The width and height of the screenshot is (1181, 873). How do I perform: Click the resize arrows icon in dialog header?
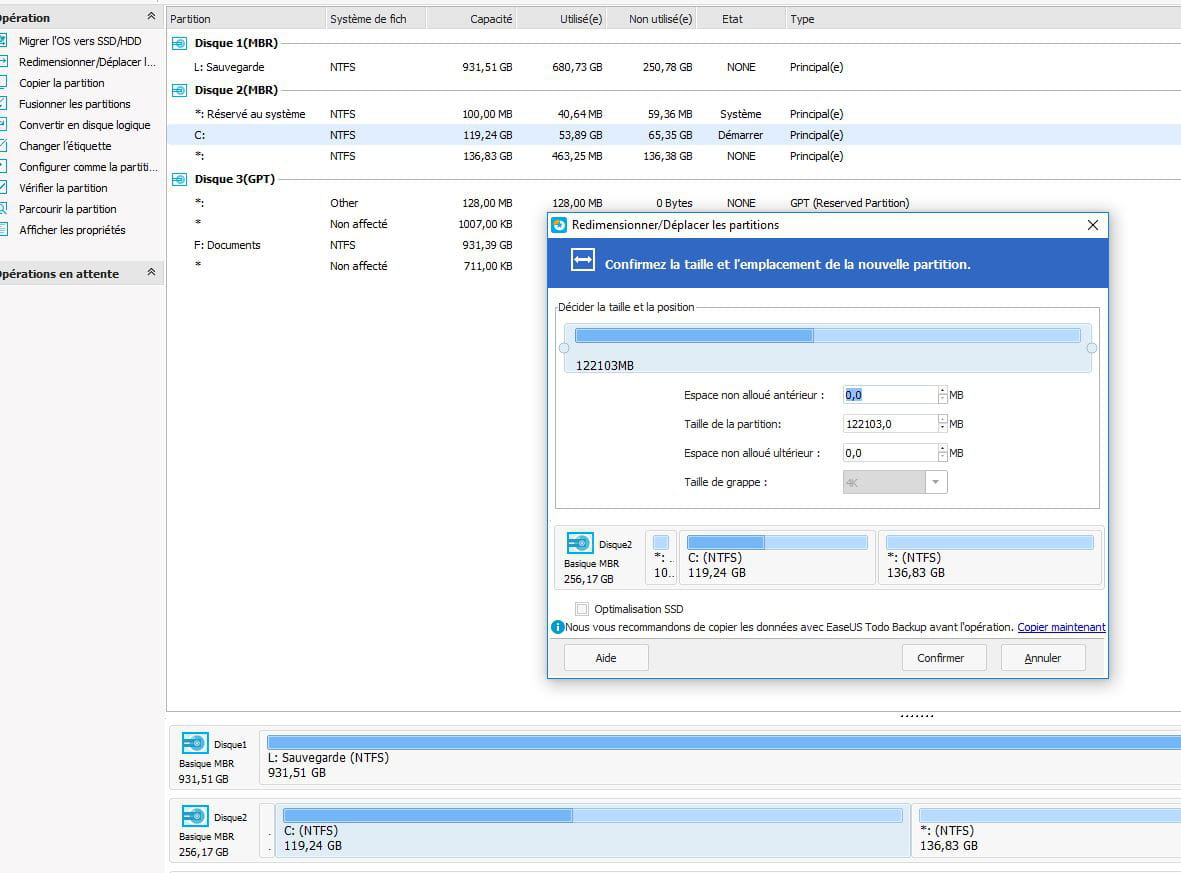tap(582, 261)
